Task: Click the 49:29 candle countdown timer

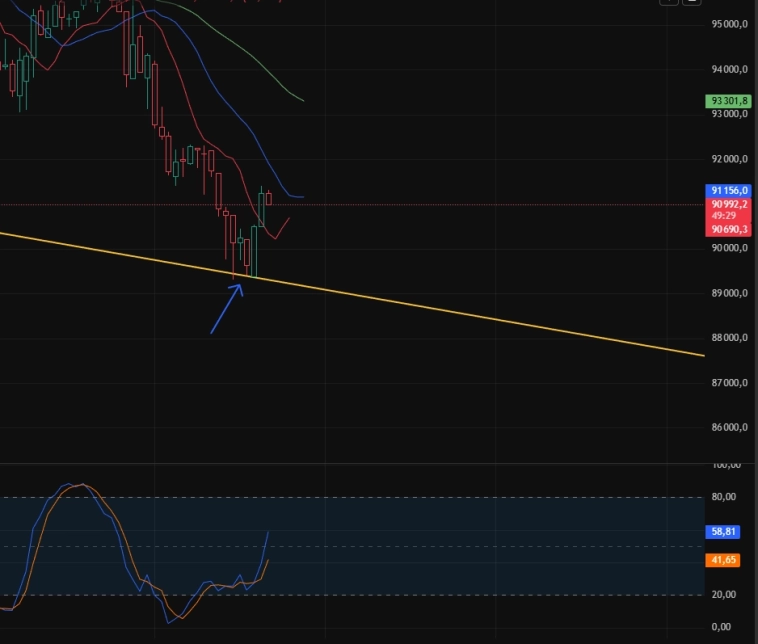Action: [x=723, y=216]
